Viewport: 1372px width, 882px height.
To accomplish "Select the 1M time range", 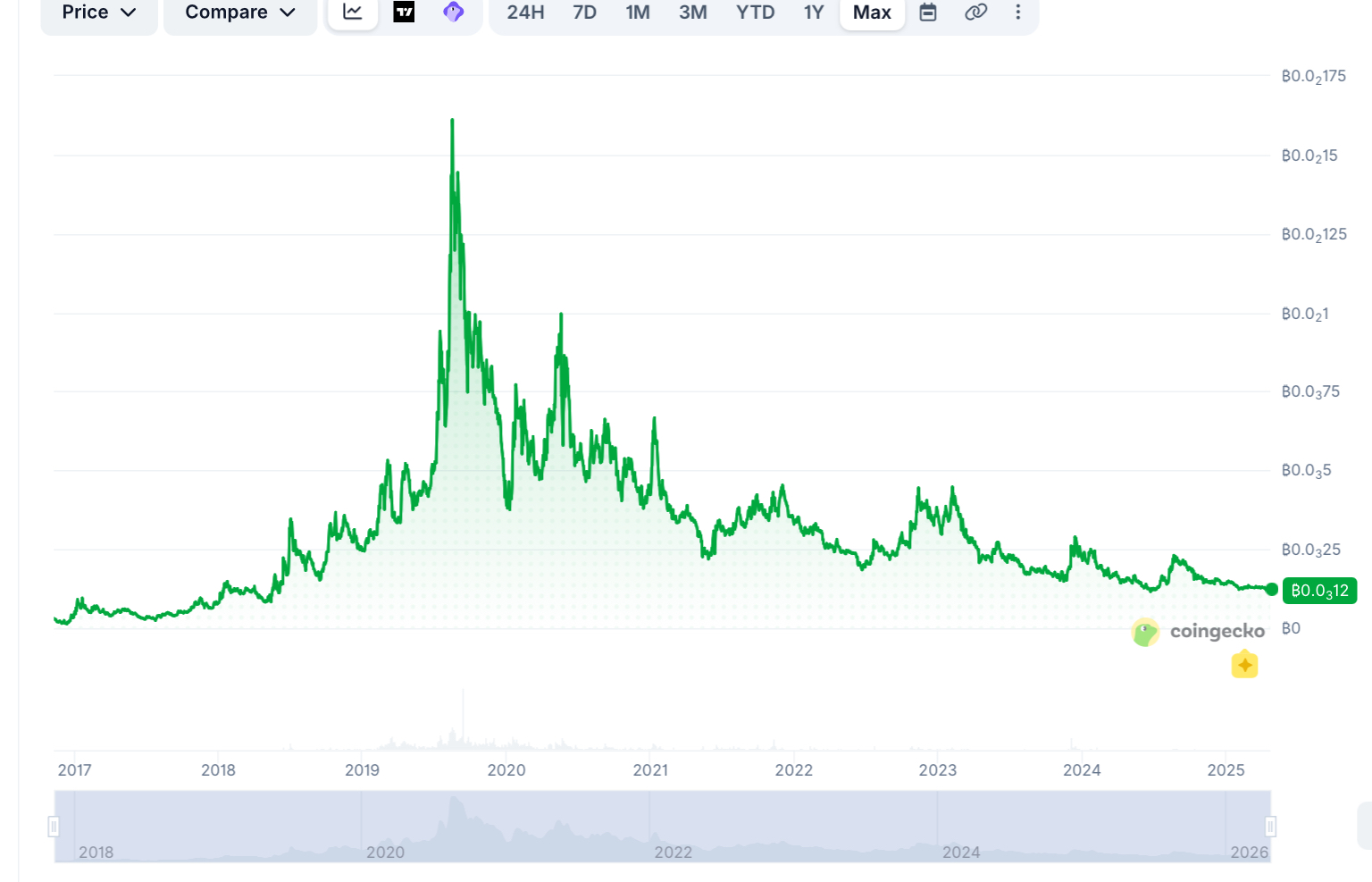I will [638, 13].
